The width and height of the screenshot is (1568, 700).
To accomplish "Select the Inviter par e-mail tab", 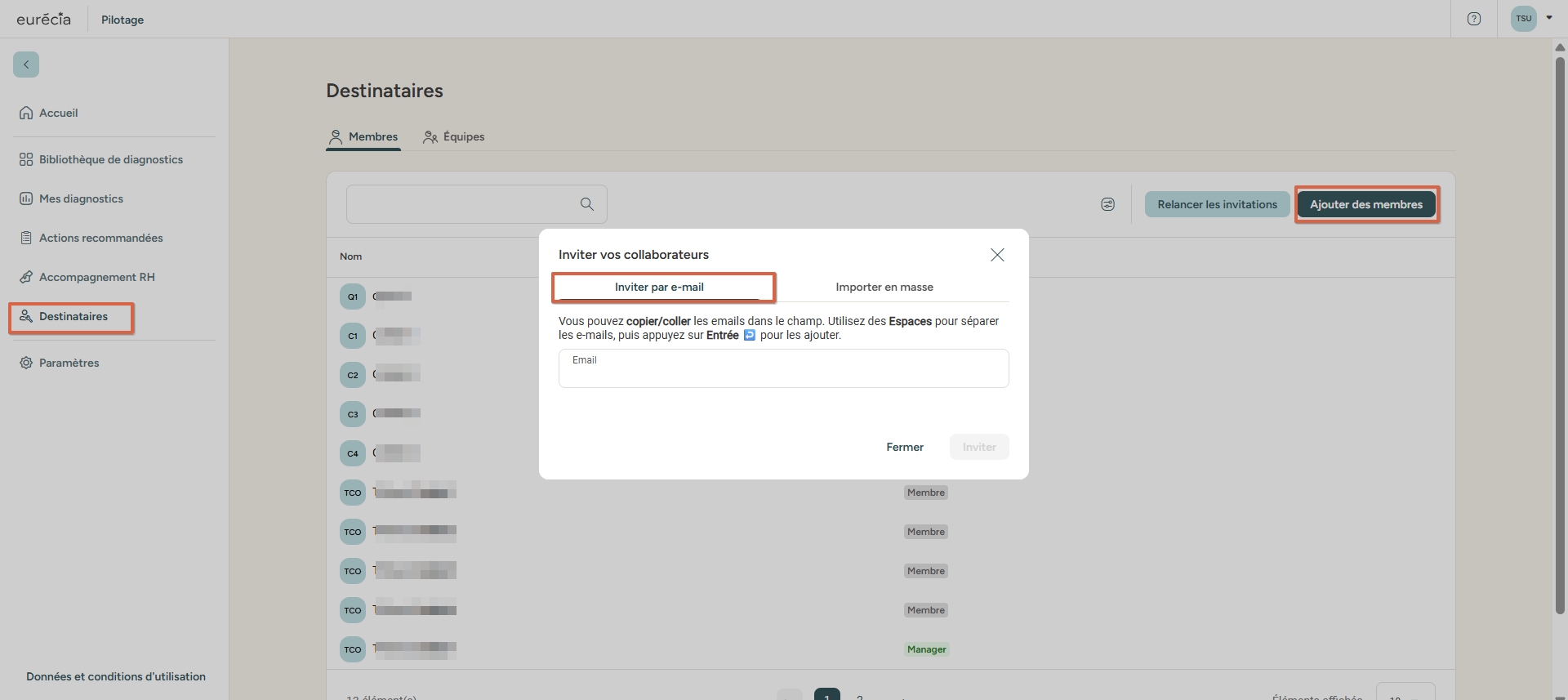I will click(659, 287).
